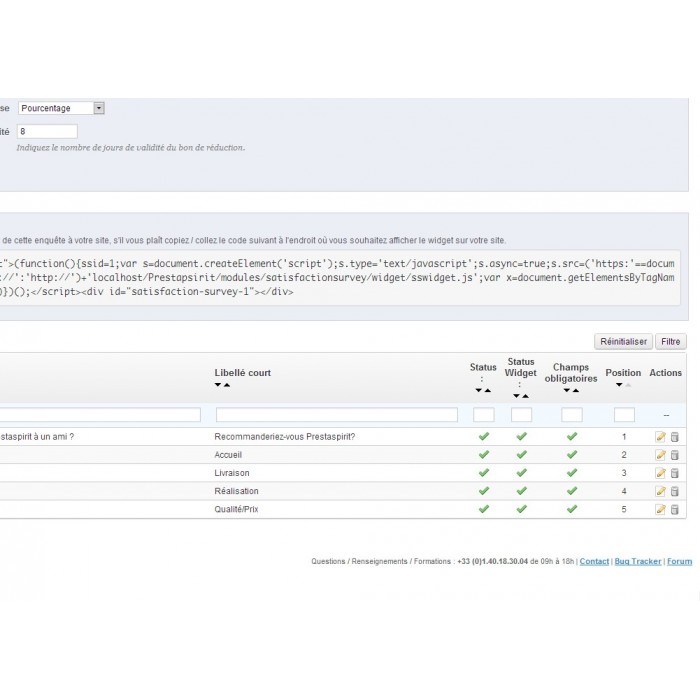Delete the Recommanderiez-vous Prestaspirit row

(x=675, y=437)
